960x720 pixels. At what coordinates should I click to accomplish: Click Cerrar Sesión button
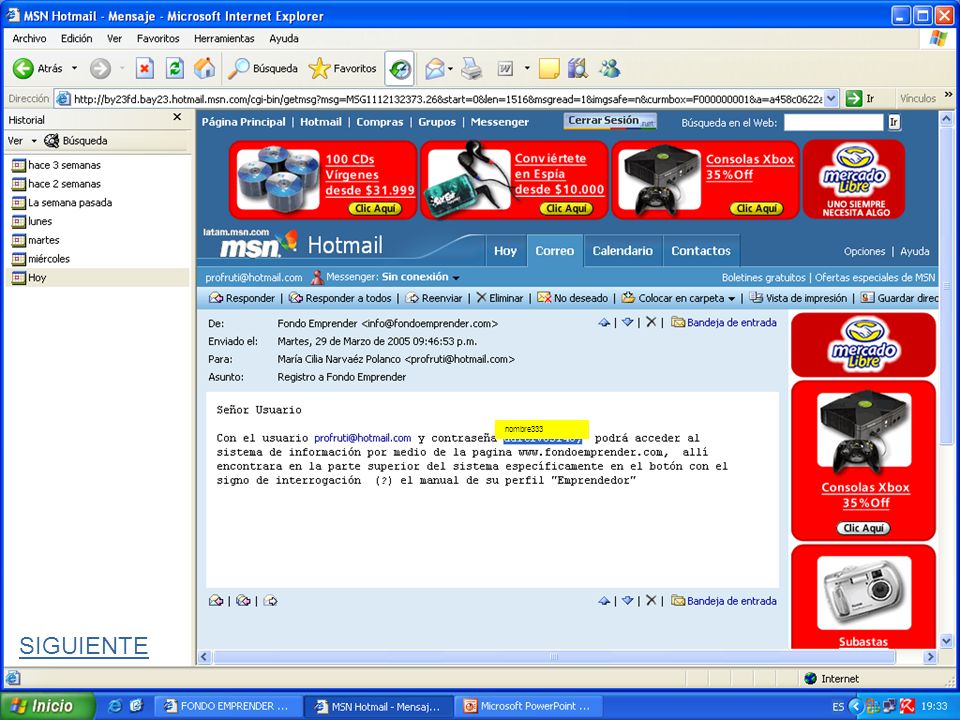610,121
